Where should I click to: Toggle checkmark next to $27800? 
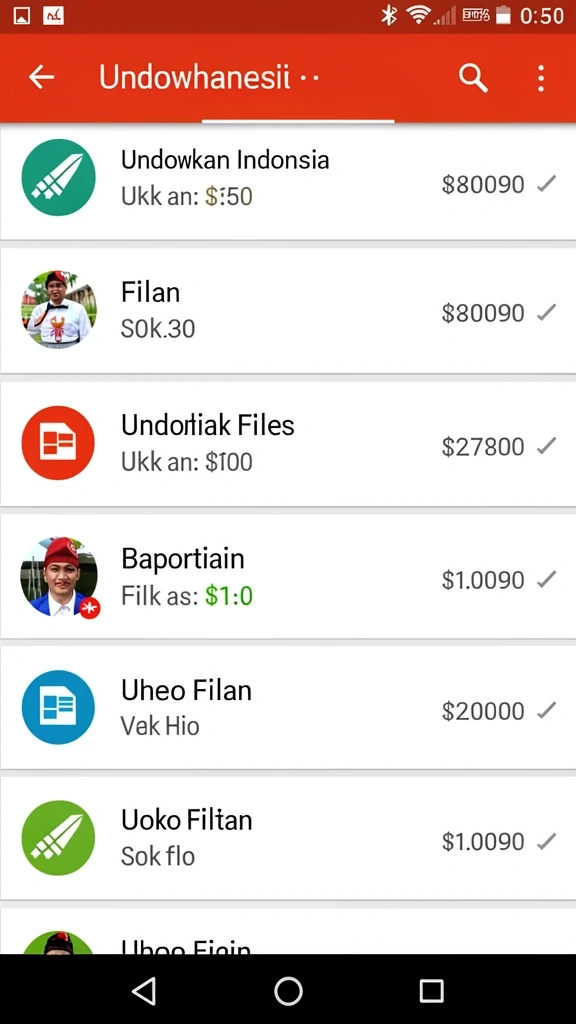point(546,446)
